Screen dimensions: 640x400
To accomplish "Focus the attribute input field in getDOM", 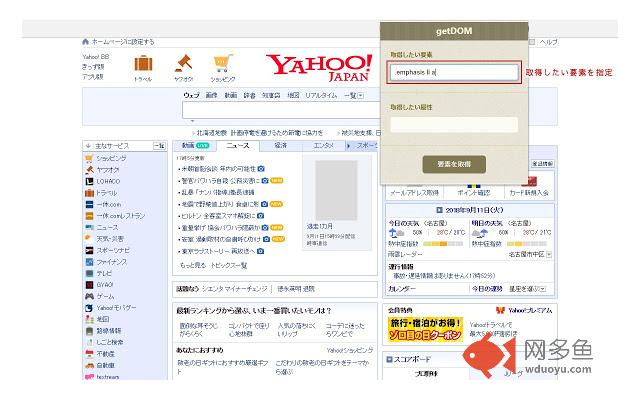I will [454, 124].
